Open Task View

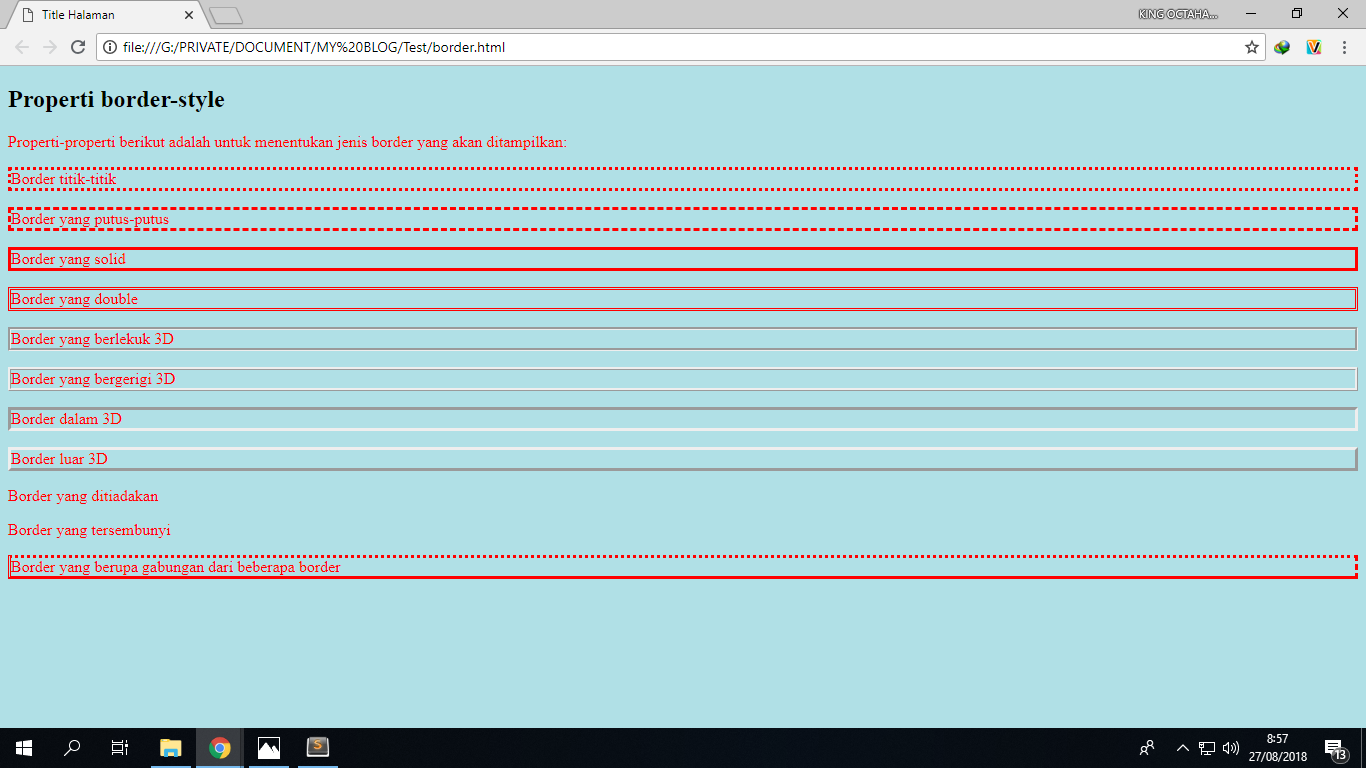pos(119,747)
